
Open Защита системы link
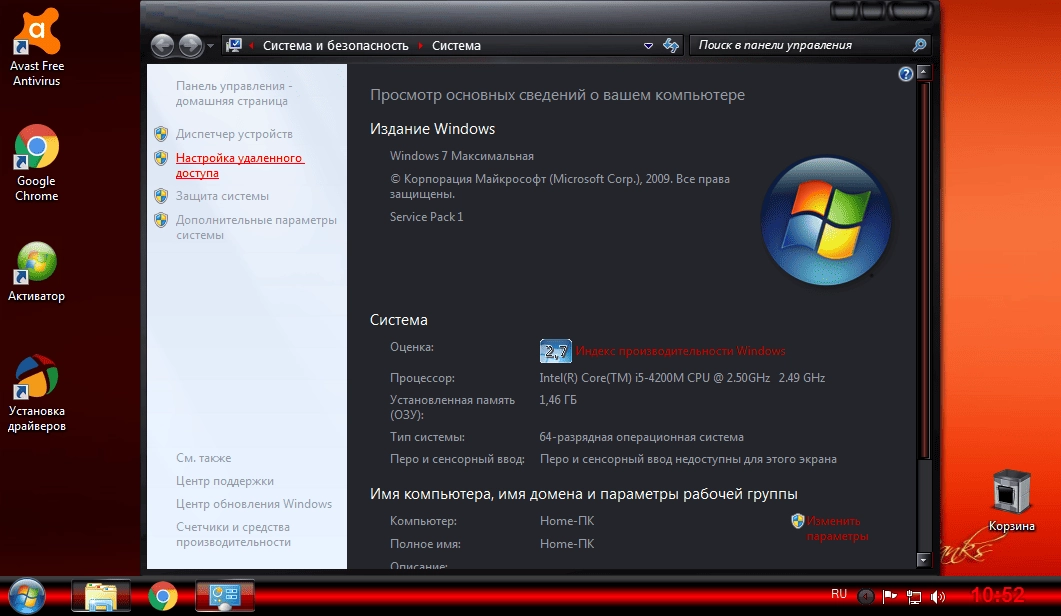point(222,196)
